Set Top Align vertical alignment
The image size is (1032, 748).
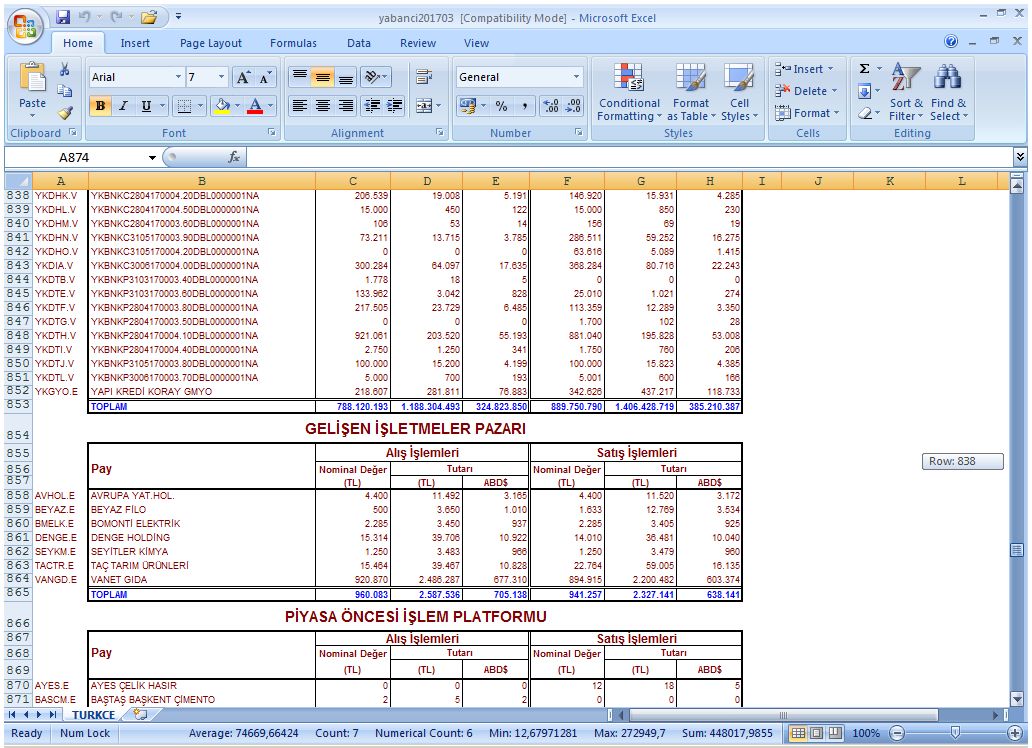point(299,77)
